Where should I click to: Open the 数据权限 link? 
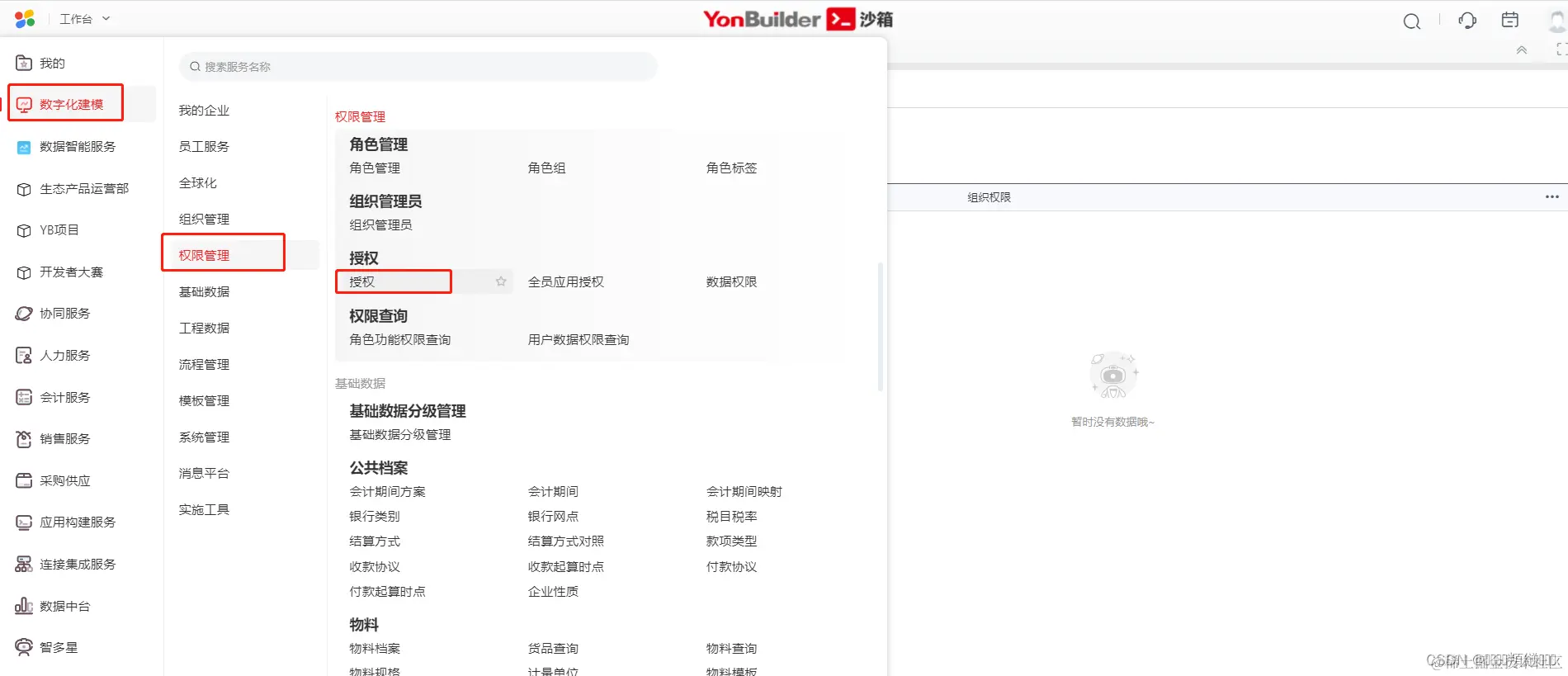tap(731, 282)
